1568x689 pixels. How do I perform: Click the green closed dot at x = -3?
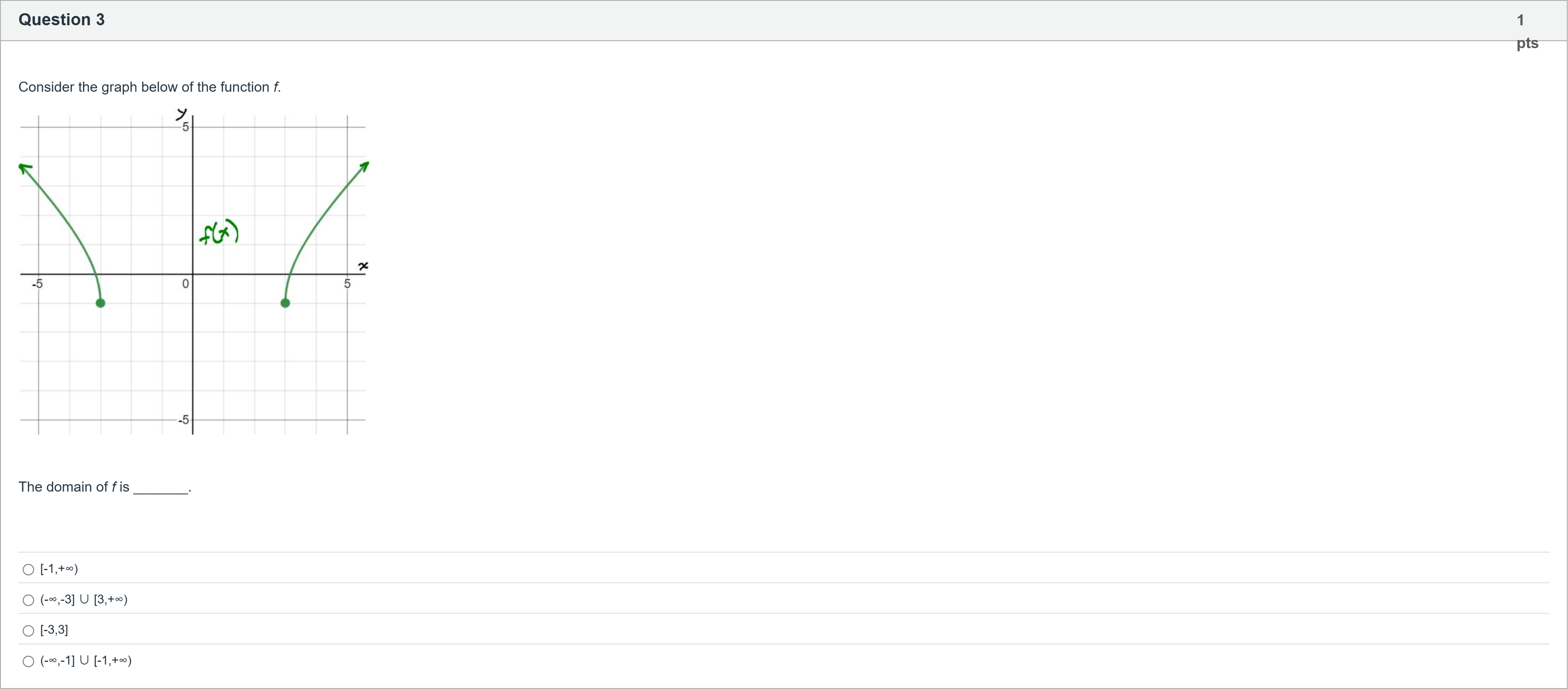[100, 303]
